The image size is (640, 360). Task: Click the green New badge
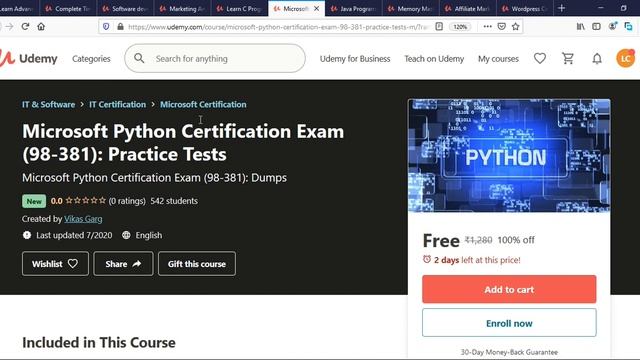[34, 201]
